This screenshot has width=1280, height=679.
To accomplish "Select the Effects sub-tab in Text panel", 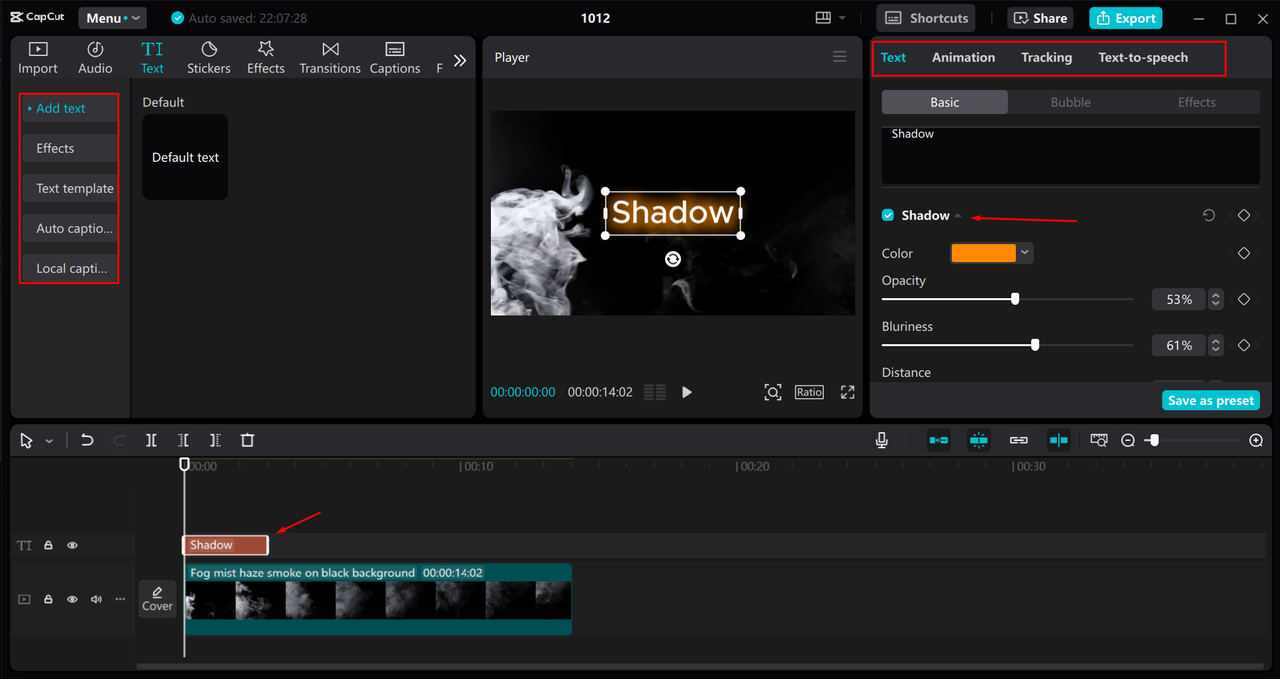I will pyautogui.click(x=1196, y=102).
